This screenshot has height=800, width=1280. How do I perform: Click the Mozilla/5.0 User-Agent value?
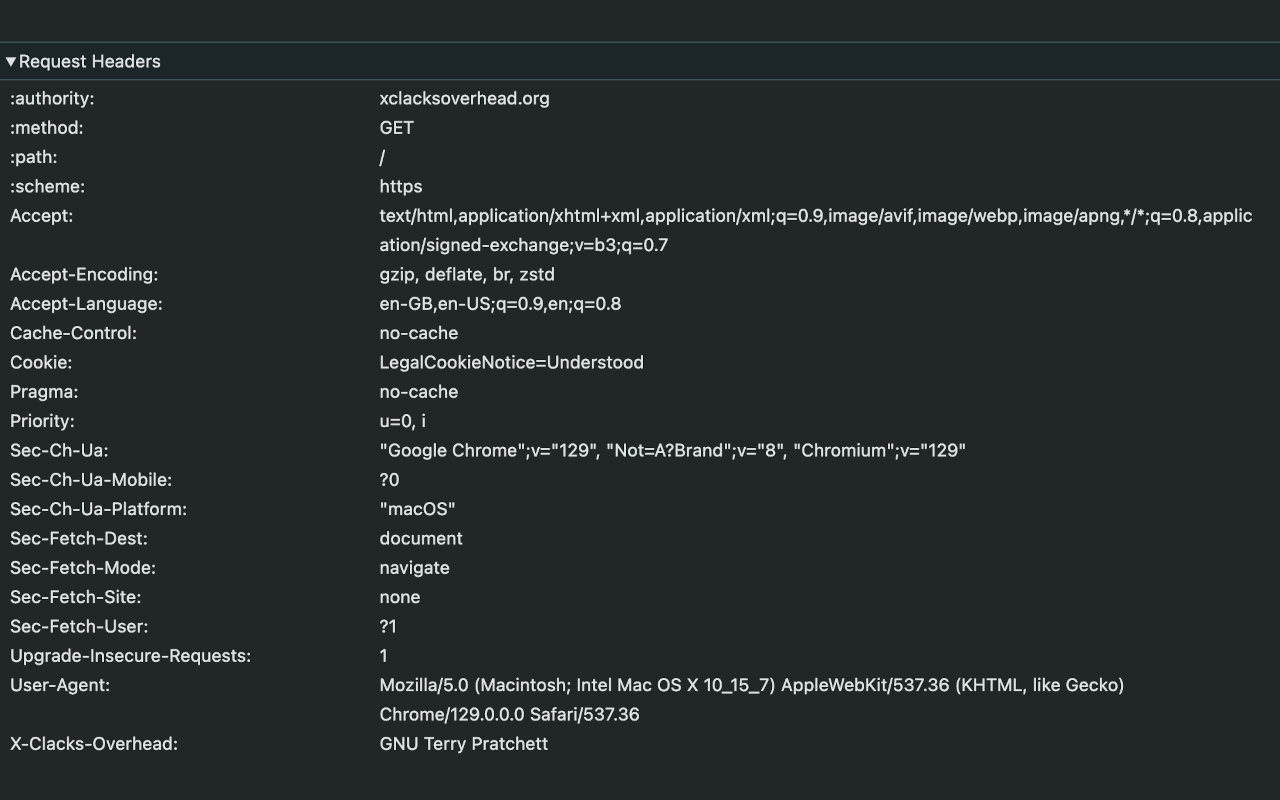[x=752, y=699]
